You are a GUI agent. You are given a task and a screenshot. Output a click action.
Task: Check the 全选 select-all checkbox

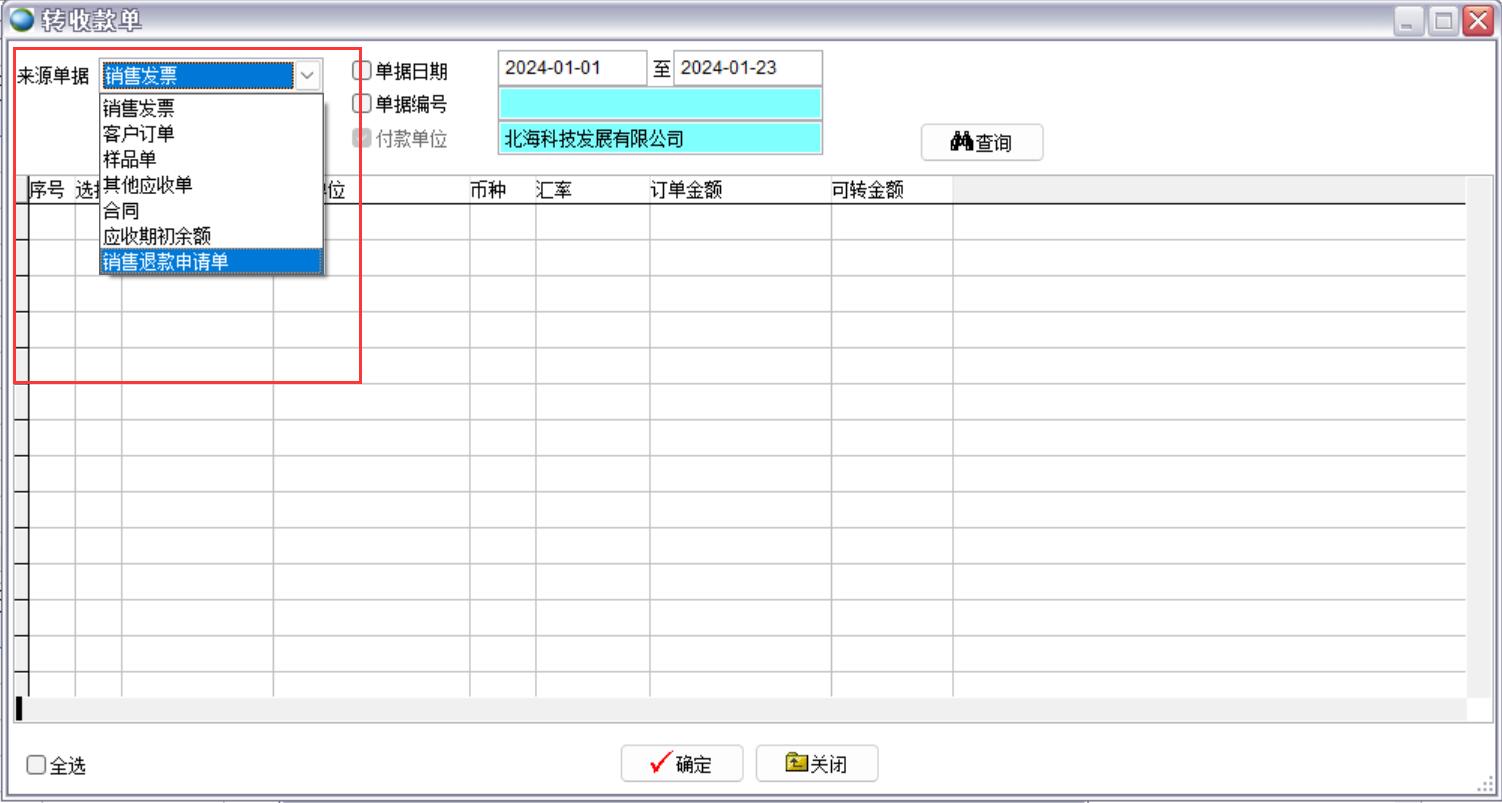click(36, 765)
